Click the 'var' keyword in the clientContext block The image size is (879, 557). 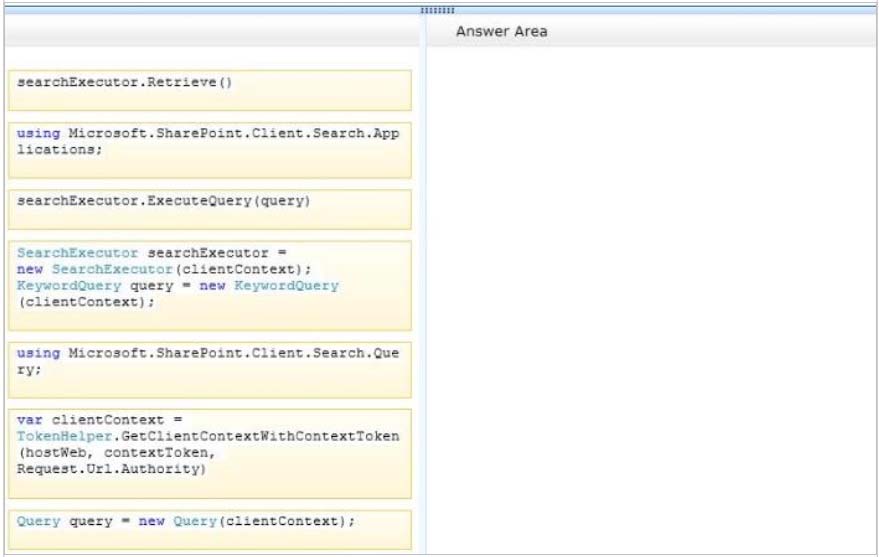(x=30, y=420)
